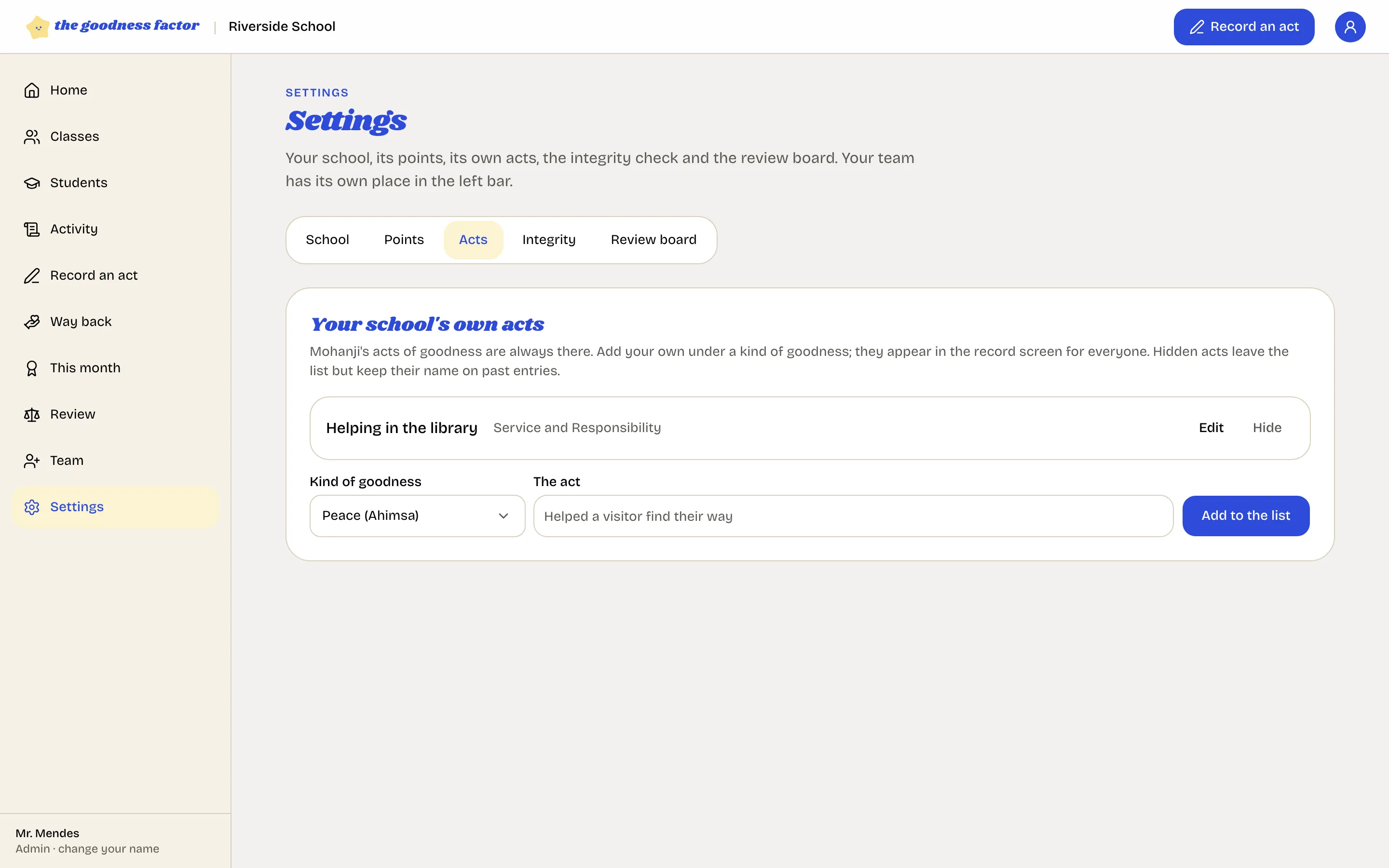The image size is (1389, 868).
Task: Click Mr. Mendes name in sidebar footer
Action: [48, 834]
